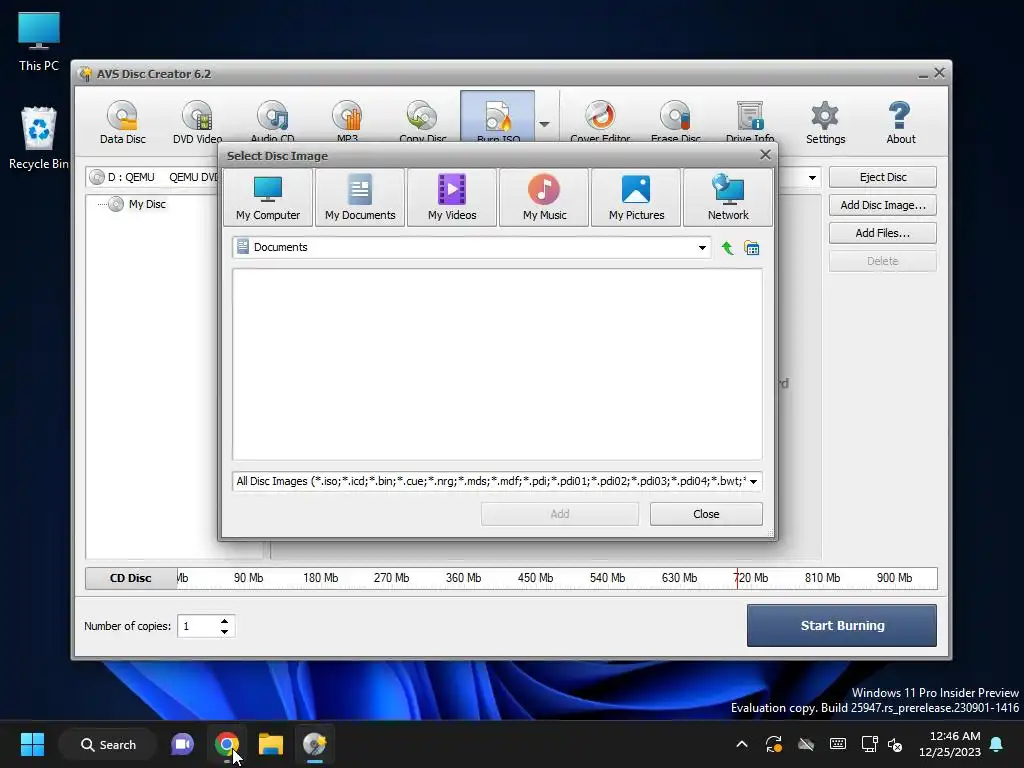Change the file list view mode
Viewport: 1024px width, 768px height.
coord(752,248)
